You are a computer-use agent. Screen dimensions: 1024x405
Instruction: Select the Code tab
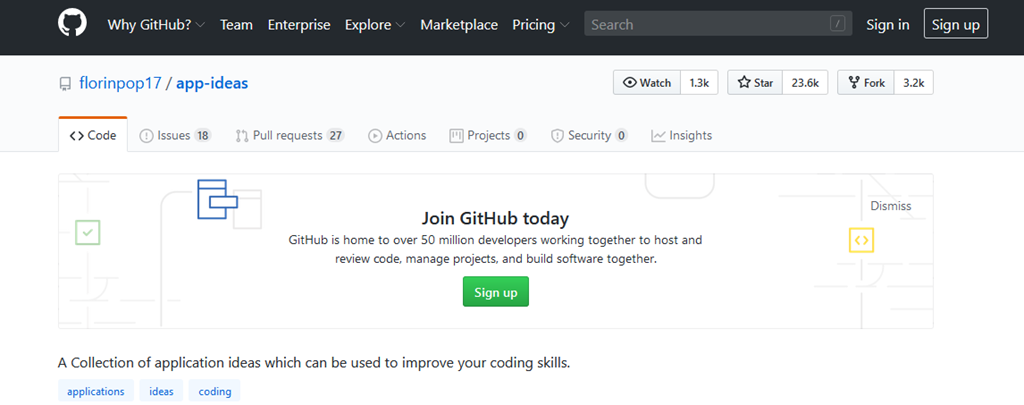point(93,136)
